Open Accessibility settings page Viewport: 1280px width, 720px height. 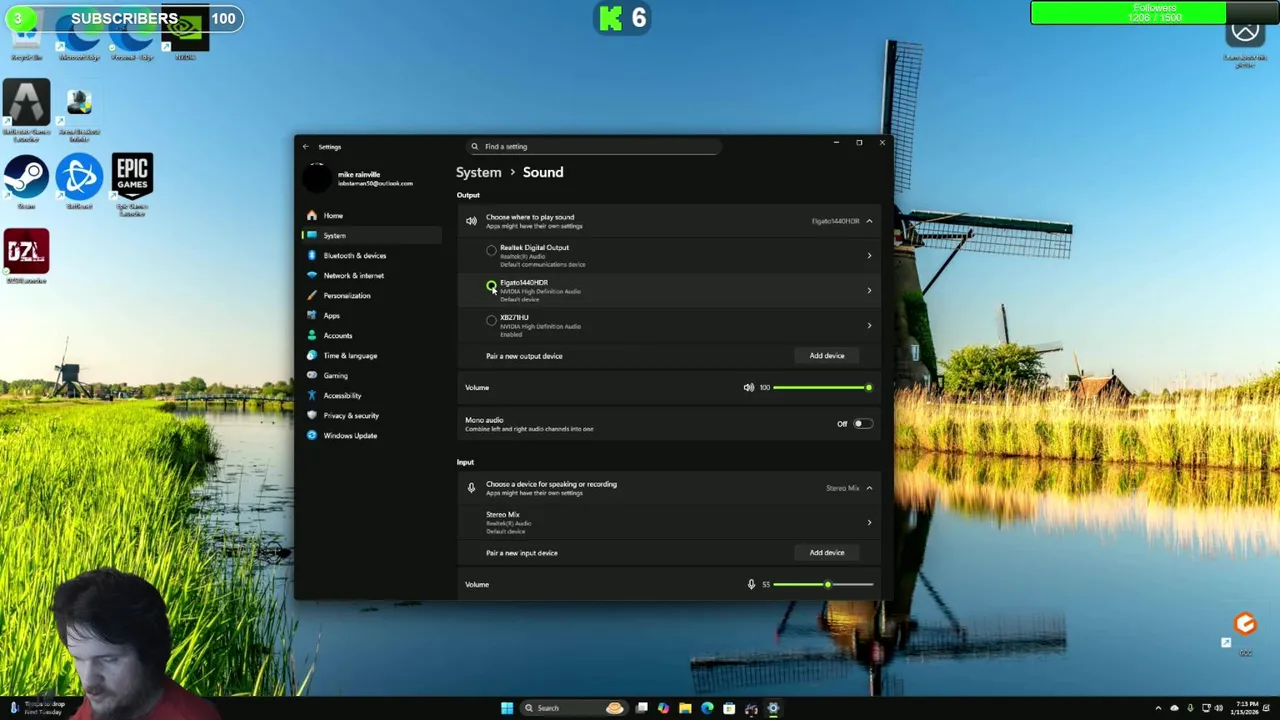click(x=370, y=396)
